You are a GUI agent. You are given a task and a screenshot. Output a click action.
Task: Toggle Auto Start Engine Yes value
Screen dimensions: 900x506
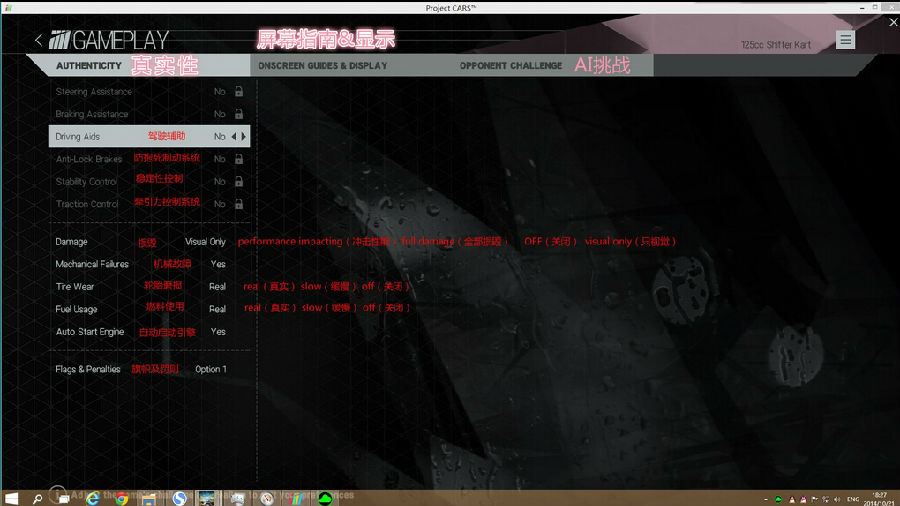click(218, 332)
